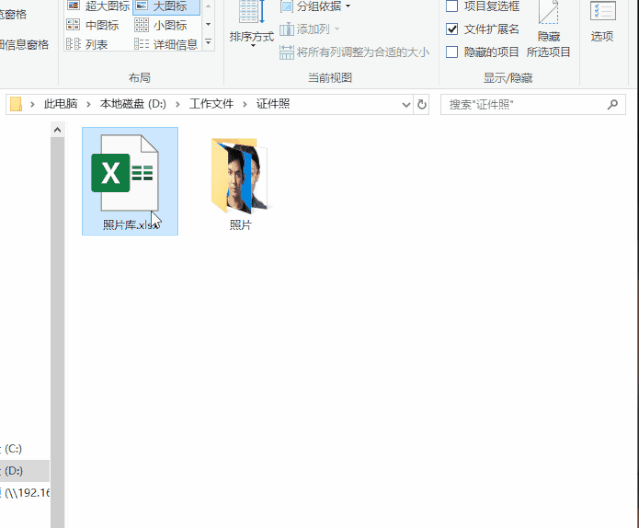The image size is (639, 528).
Task: Click the search magnifier icon
Action: pyautogui.click(x=613, y=105)
